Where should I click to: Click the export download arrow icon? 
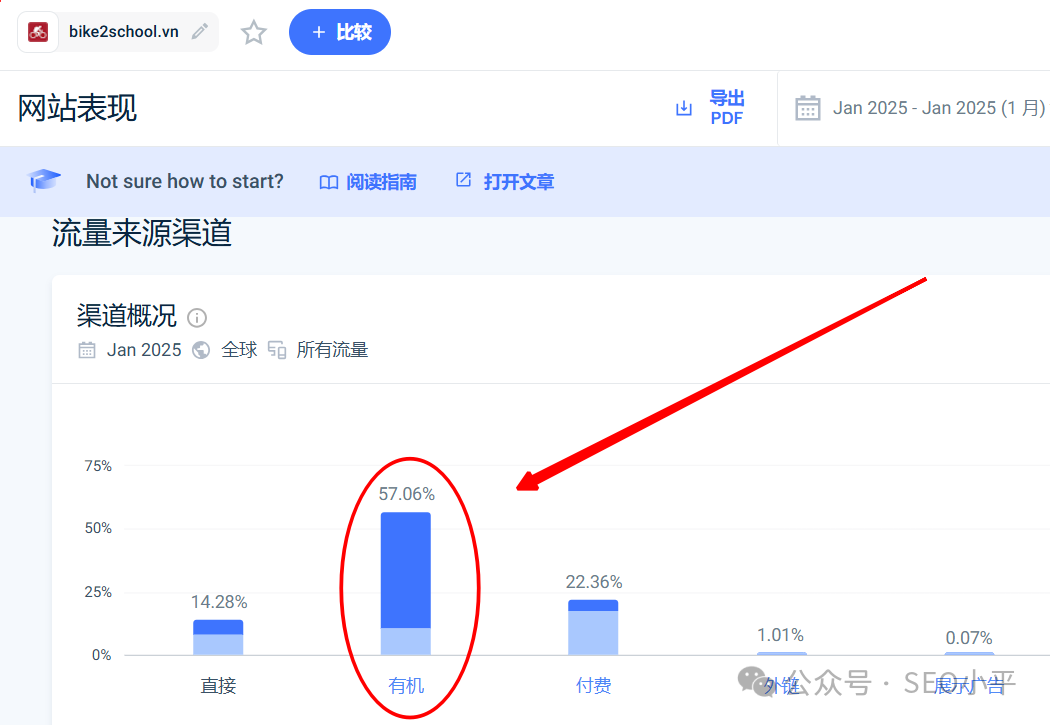tap(684, 108)
